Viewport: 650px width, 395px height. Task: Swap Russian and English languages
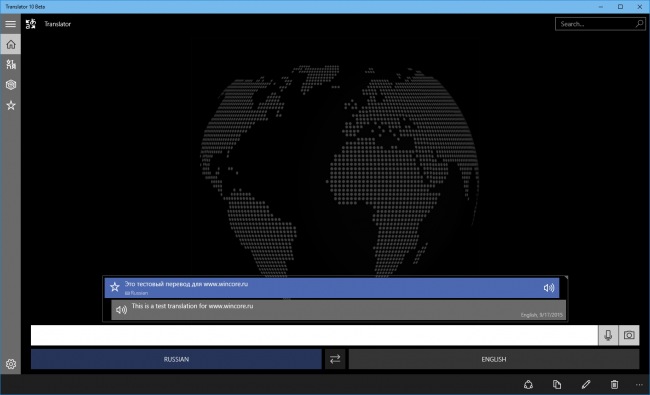pyautogui.click(x=335, y=359)
